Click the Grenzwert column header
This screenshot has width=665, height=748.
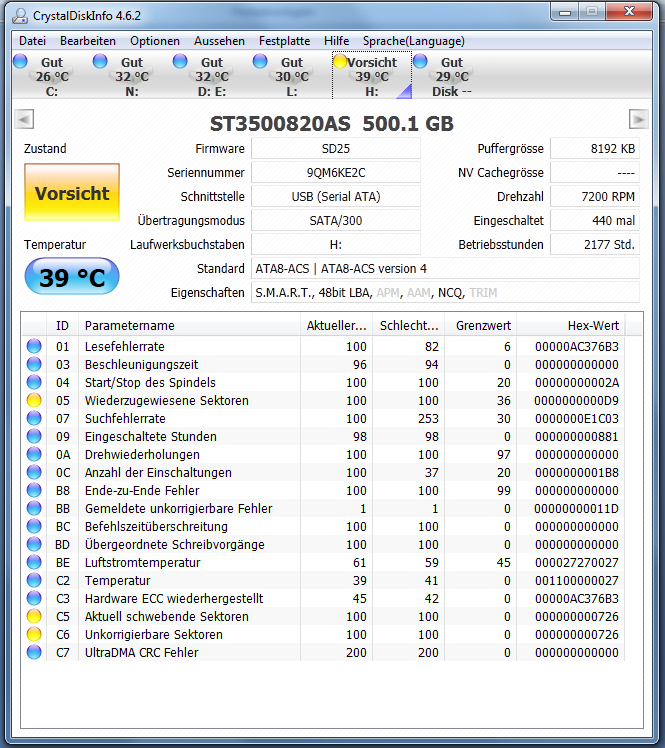pyautogui.click(x=480, y=325)
